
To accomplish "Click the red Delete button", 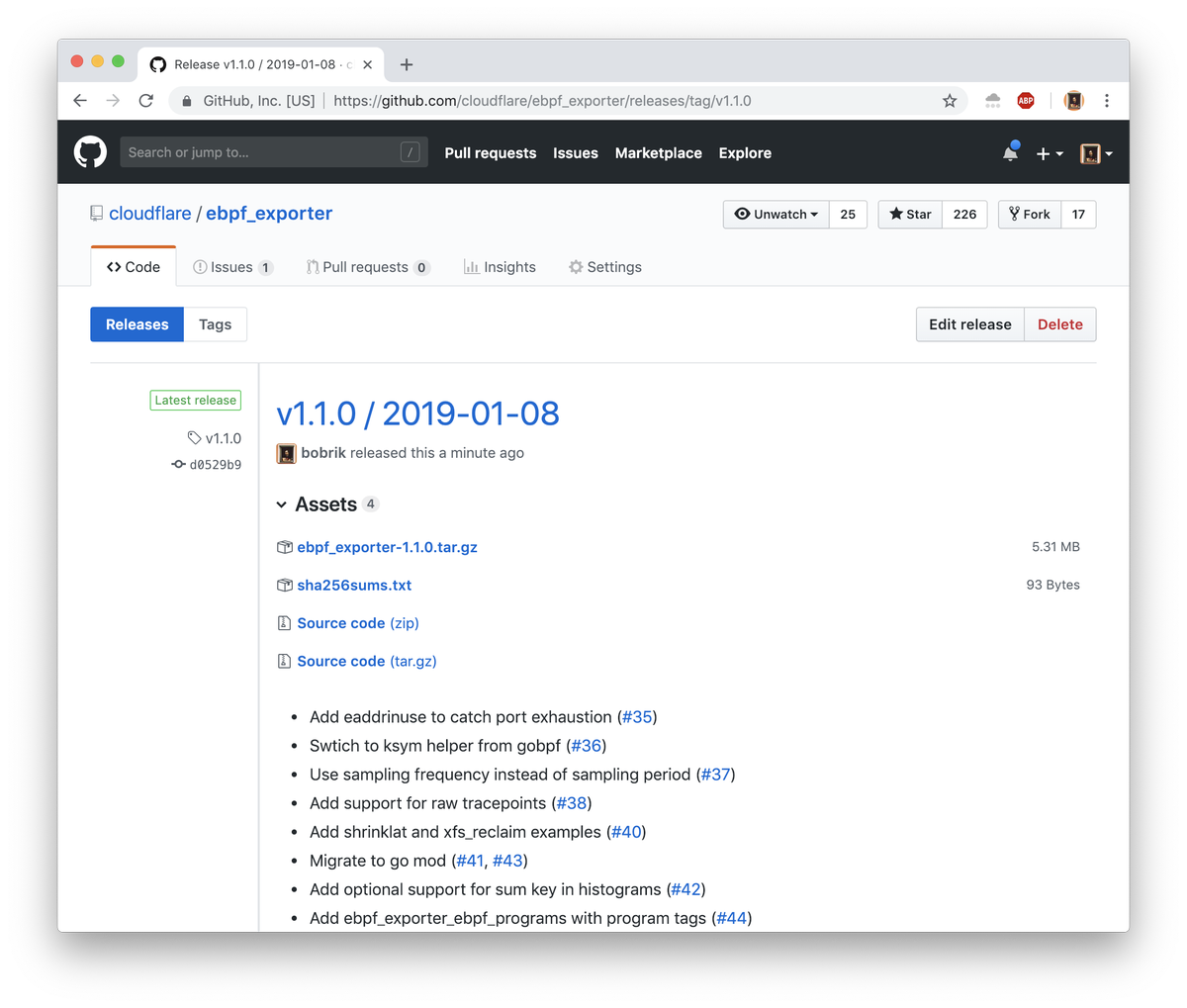I will click(1060, 324).
